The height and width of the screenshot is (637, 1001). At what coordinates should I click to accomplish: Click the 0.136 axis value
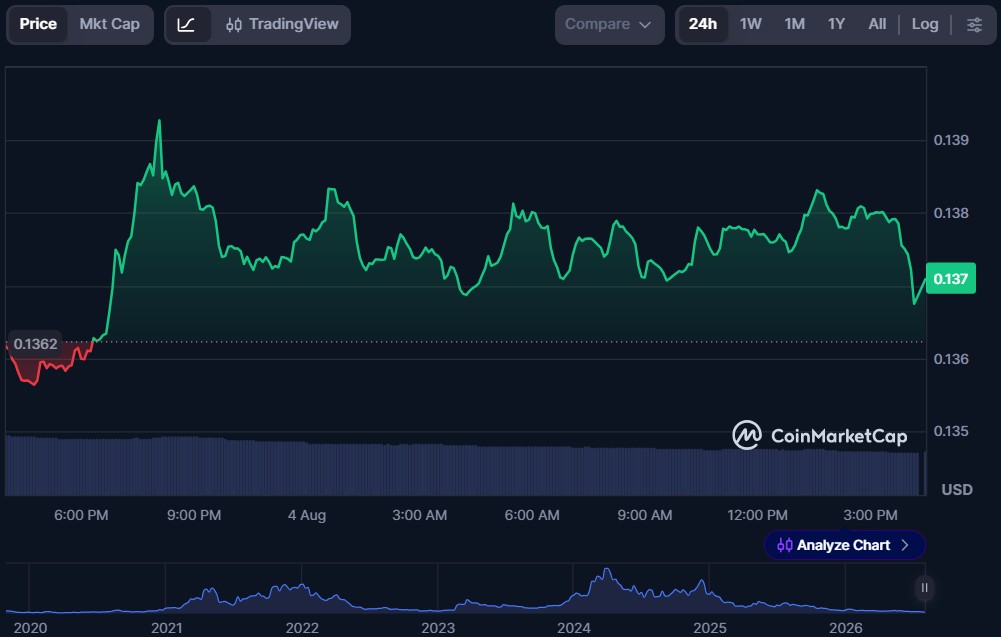[951, 359]
